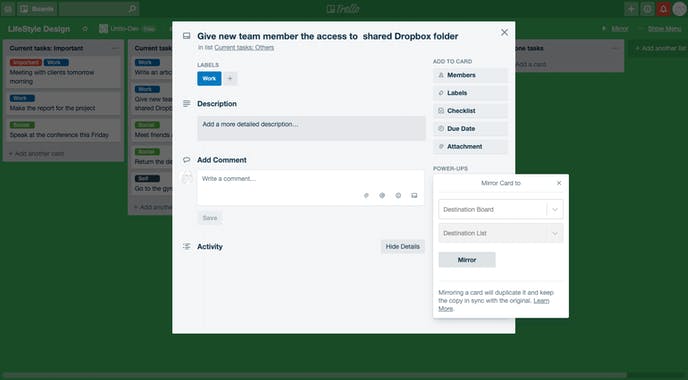Open the Done tasks list menu dots
The width and height of the screenshot is (688, 380).
click(x=614, y=48)
